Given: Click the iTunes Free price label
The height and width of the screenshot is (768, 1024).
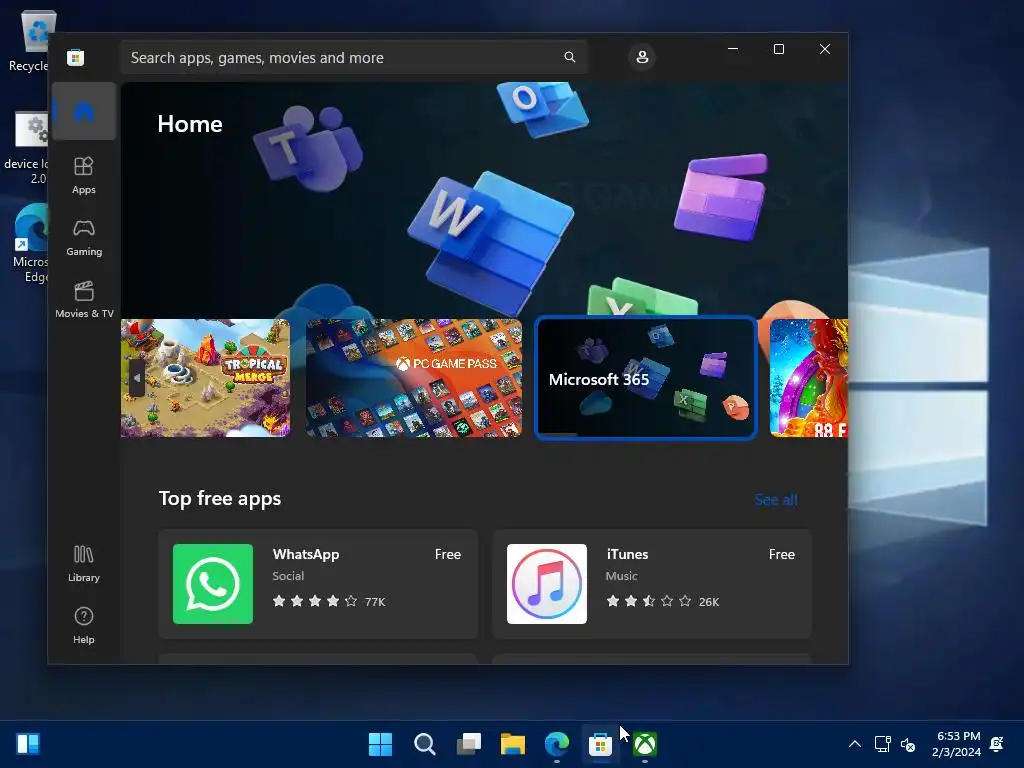Looking at the screenshot, I should [x=782, y=554].
